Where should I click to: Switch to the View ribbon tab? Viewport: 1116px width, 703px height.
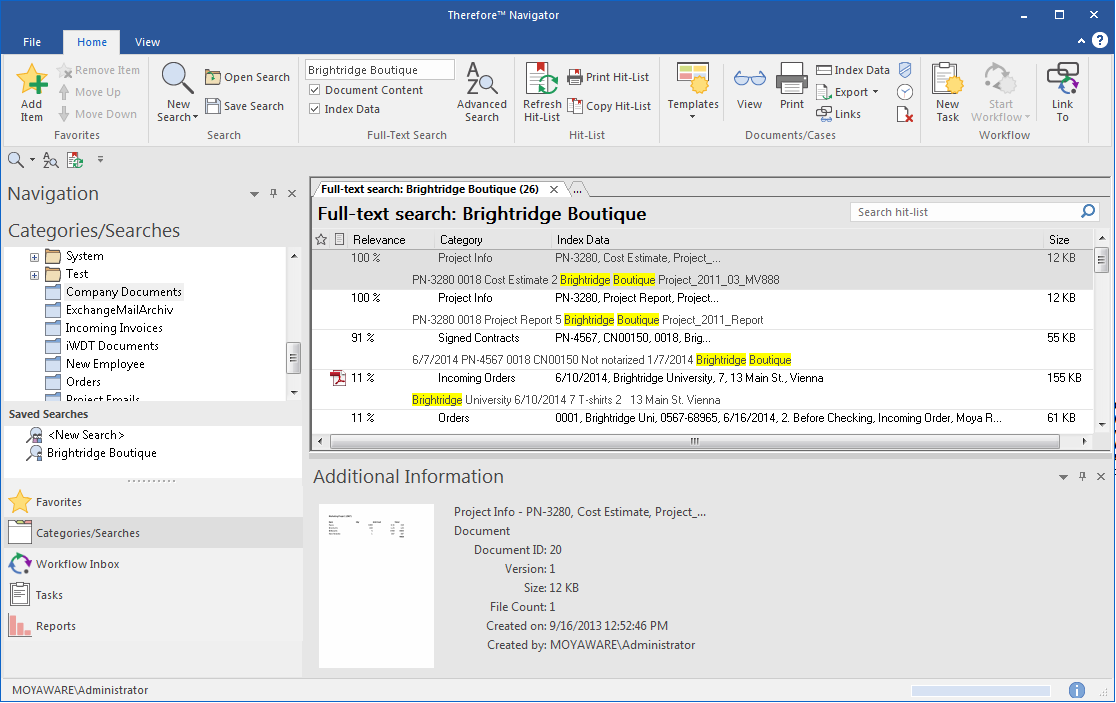click(x=147, y=42)
